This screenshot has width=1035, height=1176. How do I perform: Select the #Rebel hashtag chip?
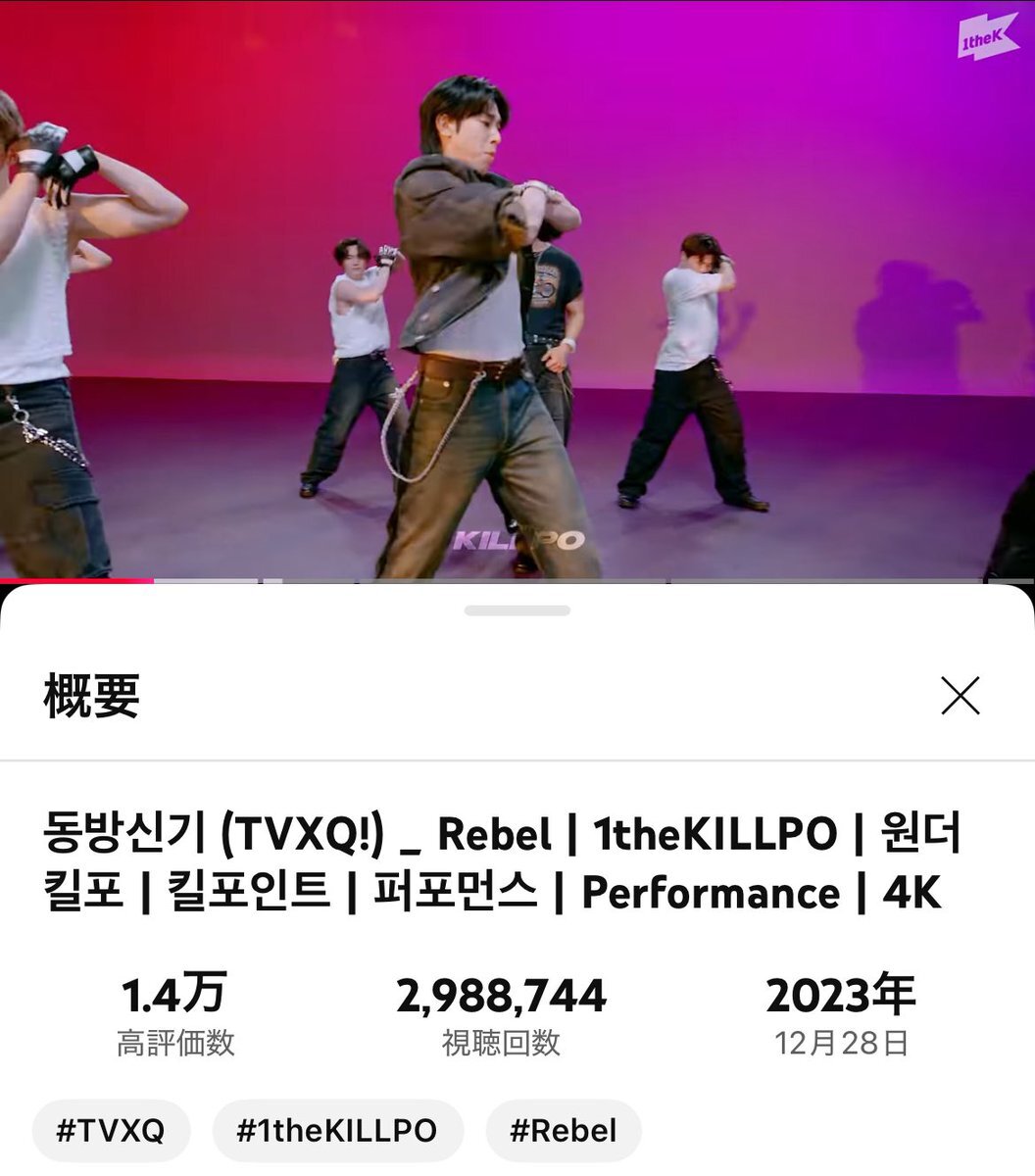tap(564, 1131)
